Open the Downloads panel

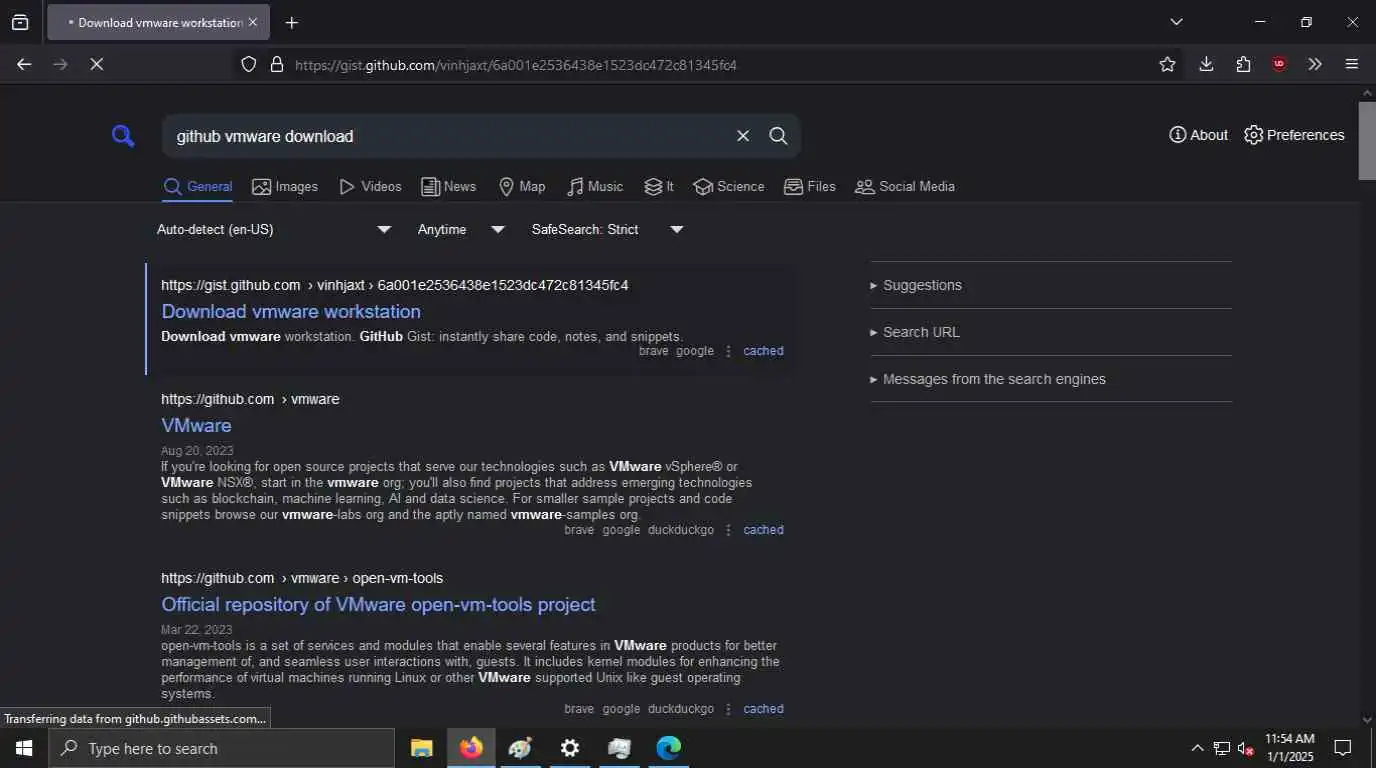pos(1206,64)
